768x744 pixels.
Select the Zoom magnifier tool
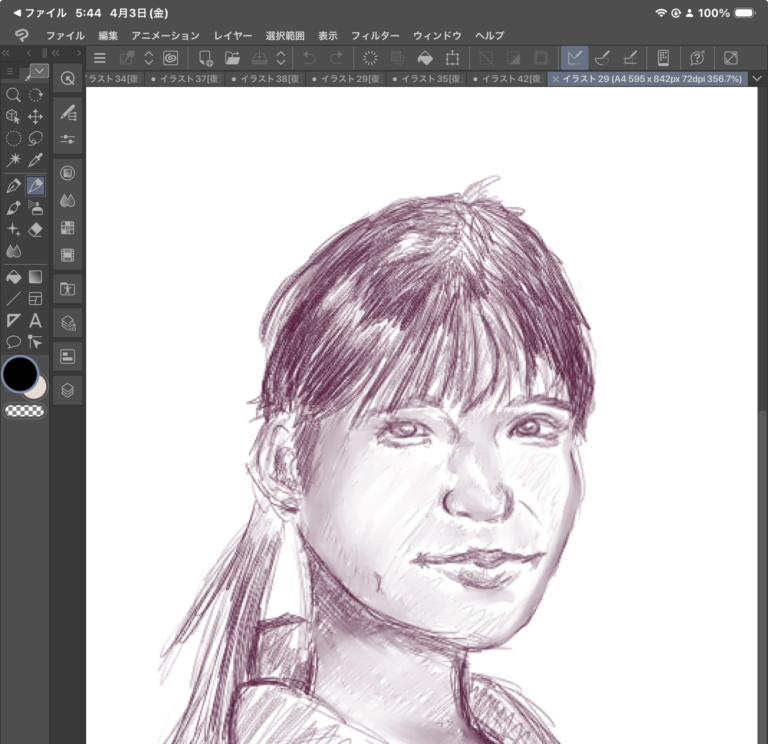(13, 95)
